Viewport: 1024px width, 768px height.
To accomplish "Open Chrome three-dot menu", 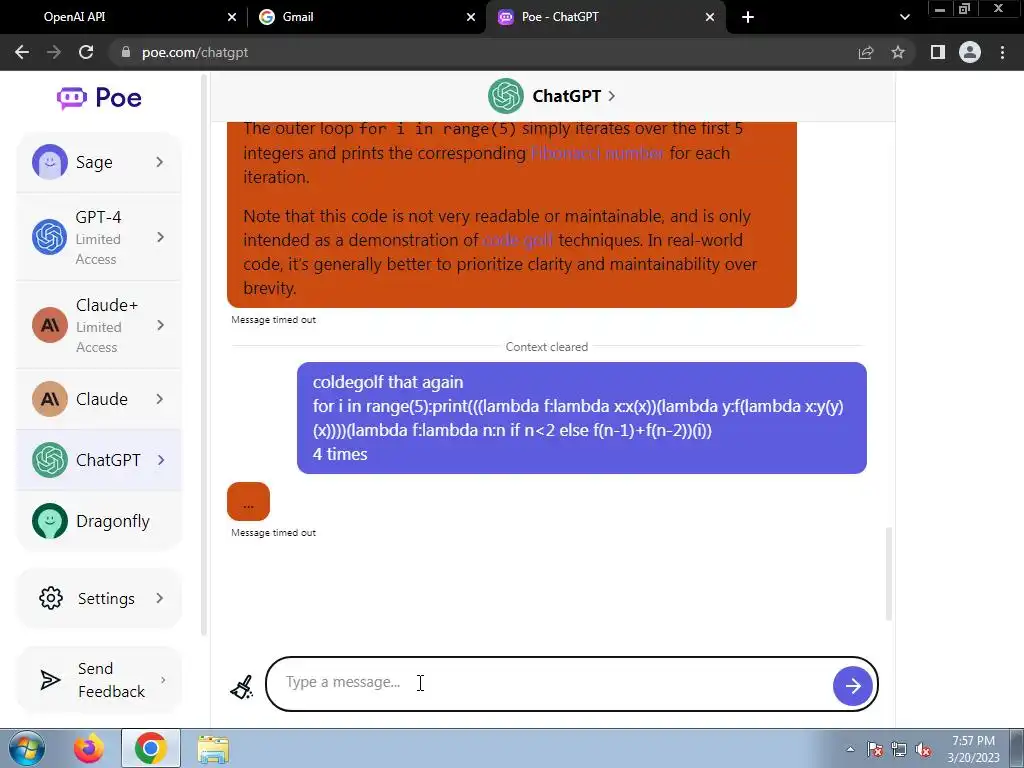I will (1002, 52).
